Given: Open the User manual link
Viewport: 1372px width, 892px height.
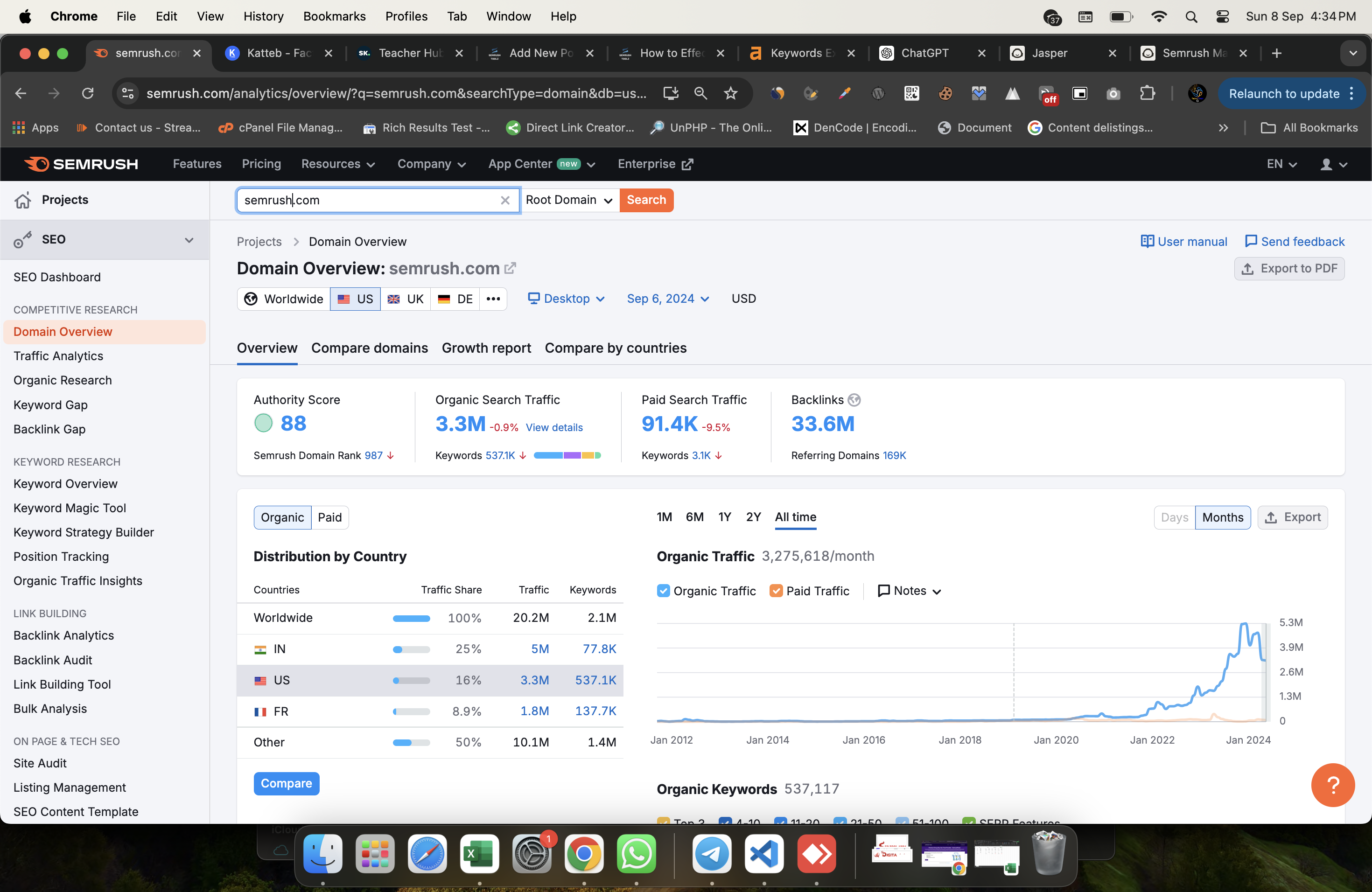Looking at the screenshot, I should click(x=1184, y=242).
